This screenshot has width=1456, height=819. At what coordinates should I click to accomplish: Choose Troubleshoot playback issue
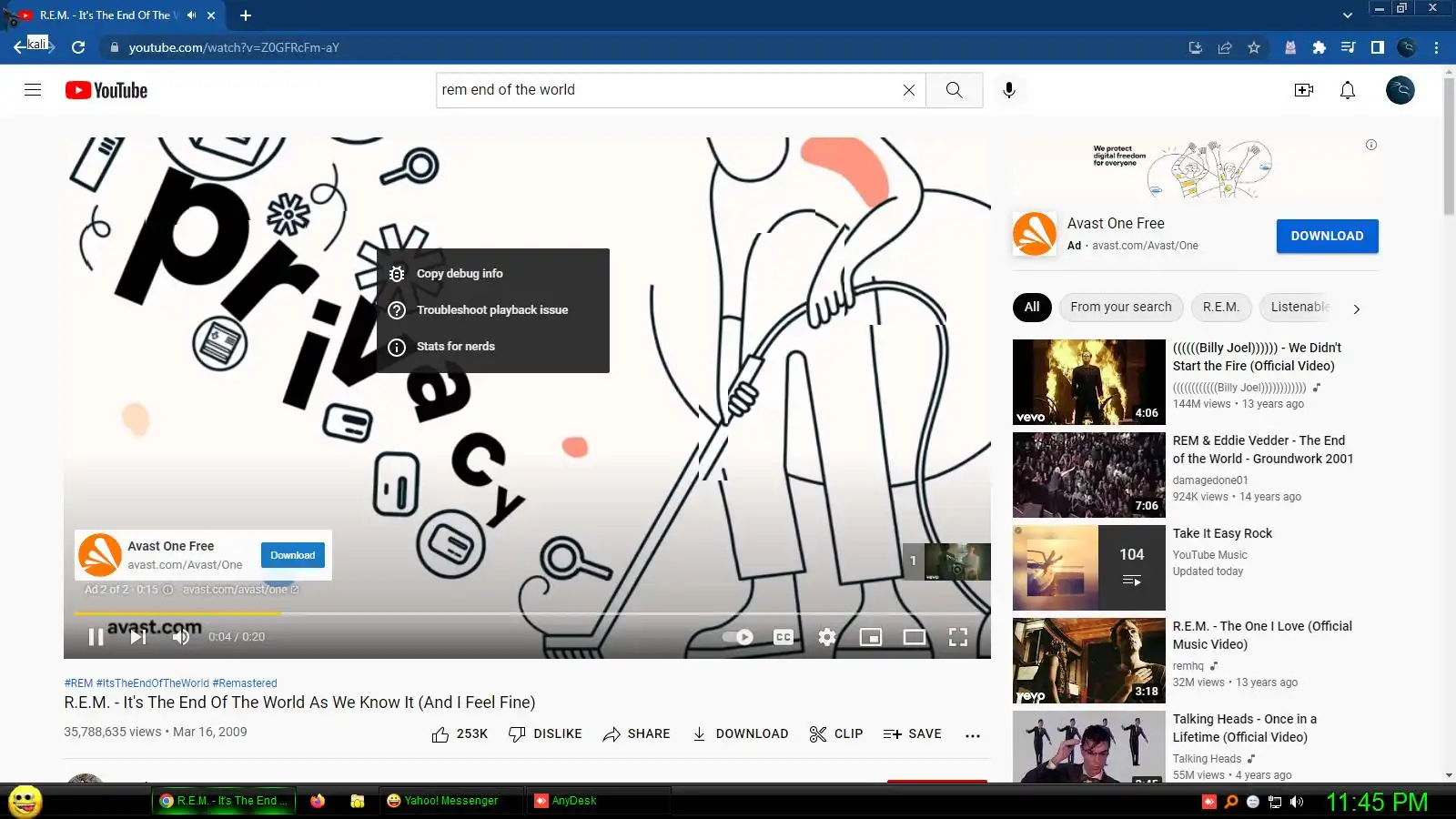coord(493,310)
